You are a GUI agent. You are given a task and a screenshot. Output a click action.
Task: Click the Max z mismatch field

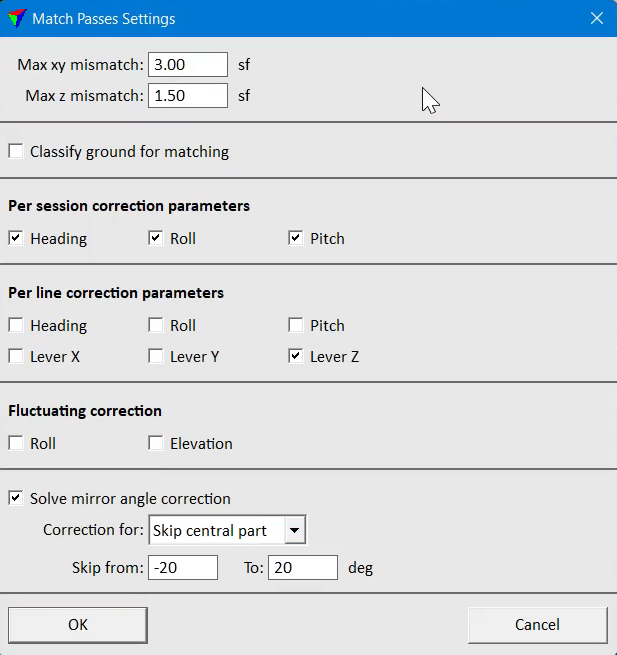[x=188, y=96]
